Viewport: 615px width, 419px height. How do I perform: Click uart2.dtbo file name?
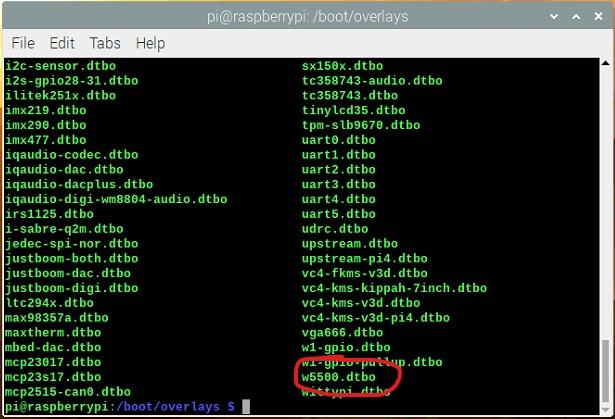point(339,169)
